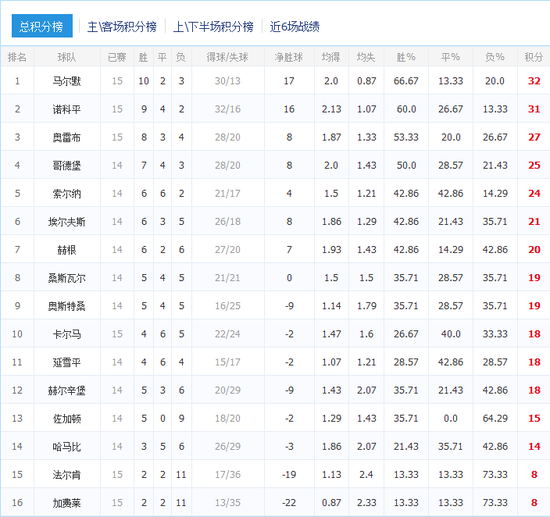Click the 排名 column header

point(17,57)
